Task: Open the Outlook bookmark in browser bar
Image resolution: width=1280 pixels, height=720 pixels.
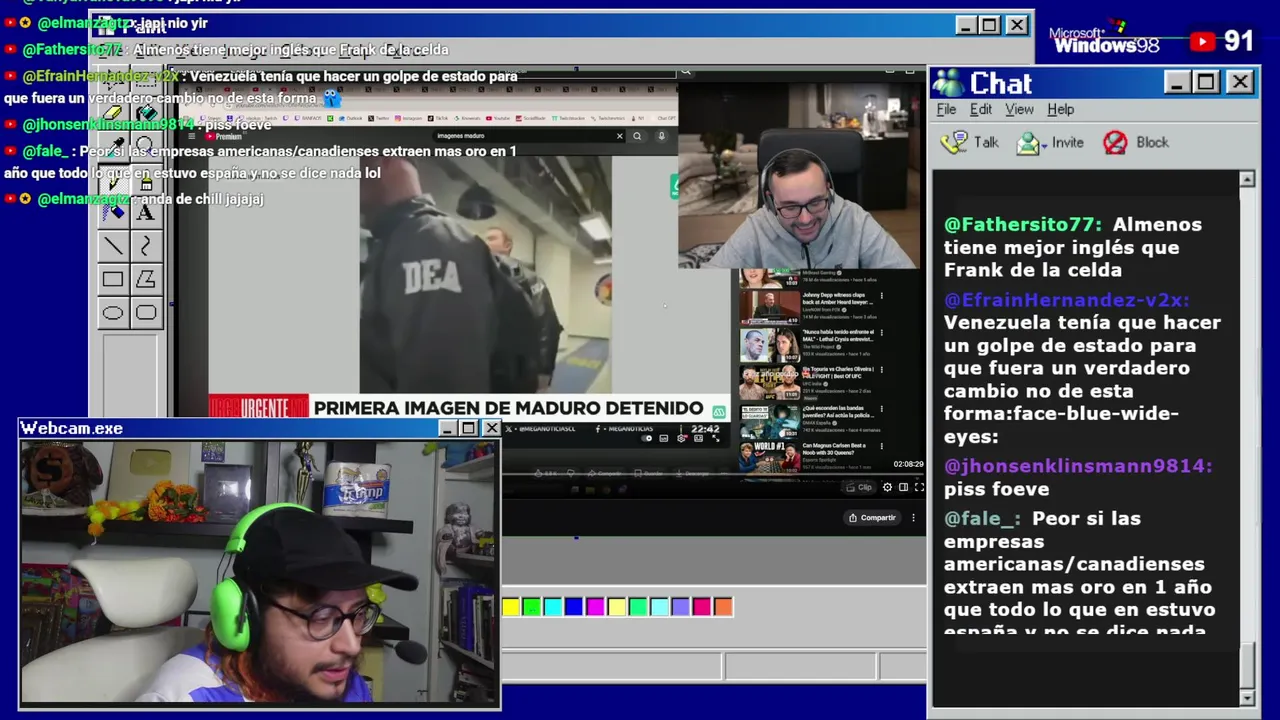Action: click(351, 118)
